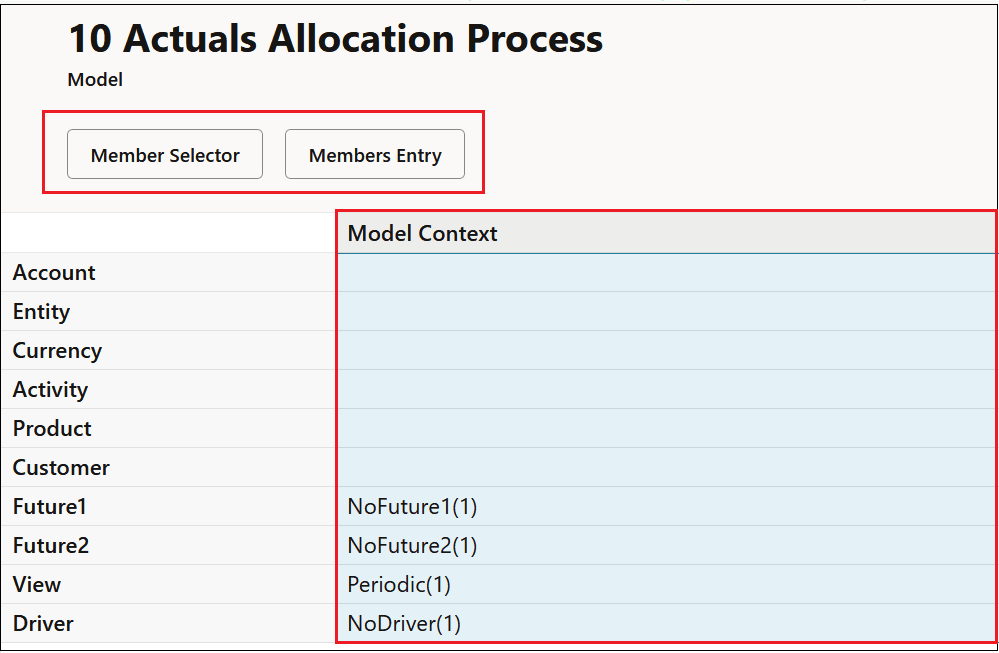Screen dimensions: 999x653
Task: Click the Members Entry button
Action: (x=375, y=154)
